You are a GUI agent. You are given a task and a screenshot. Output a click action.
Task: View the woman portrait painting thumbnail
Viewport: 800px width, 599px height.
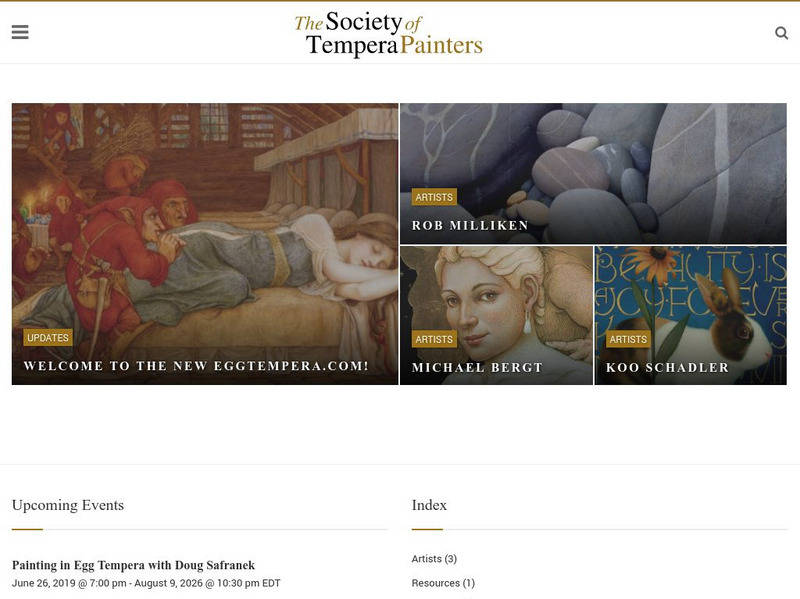point(496,290)
